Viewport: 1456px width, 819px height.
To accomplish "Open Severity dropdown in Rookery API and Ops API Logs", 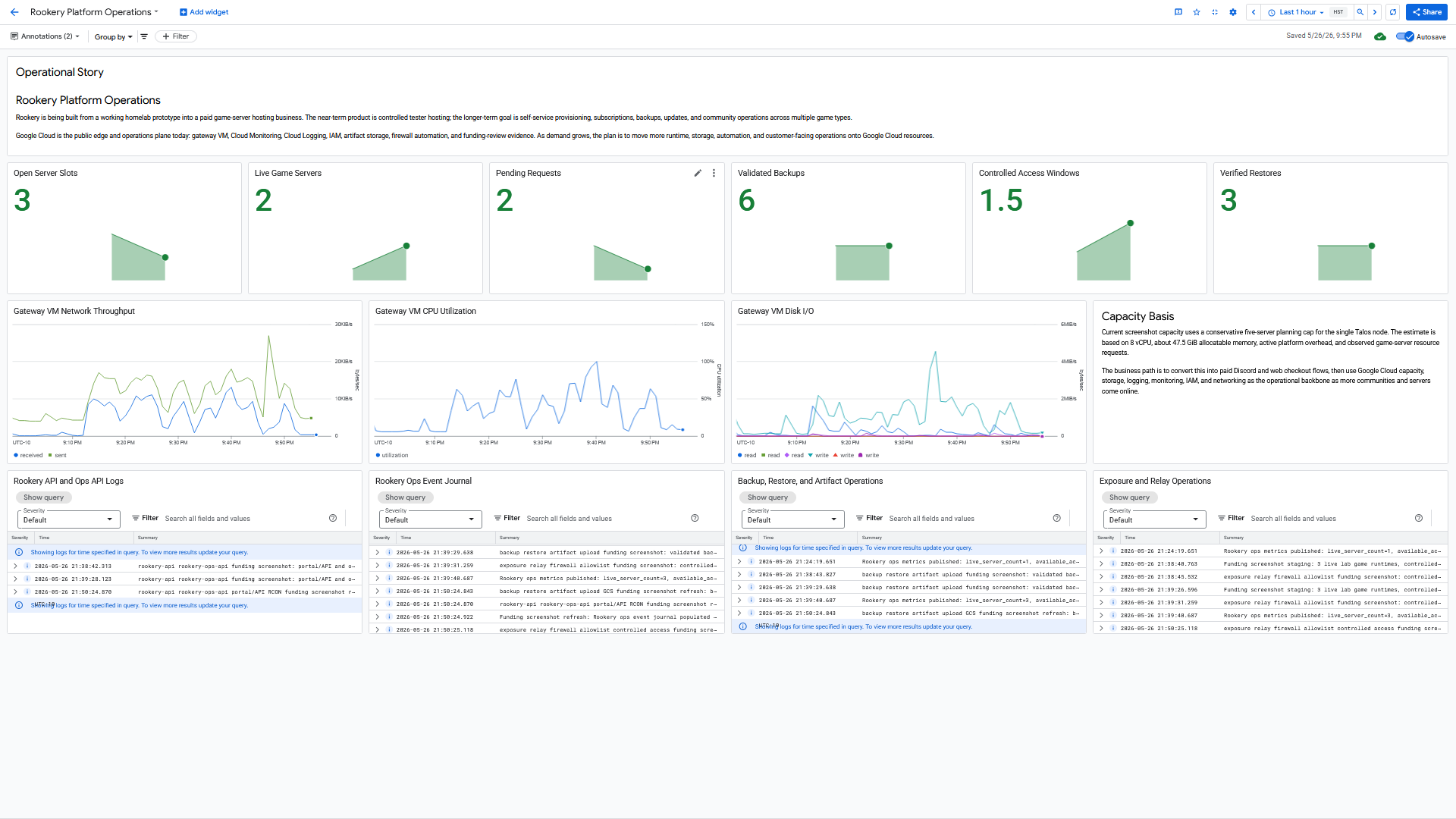I will 68,519.
